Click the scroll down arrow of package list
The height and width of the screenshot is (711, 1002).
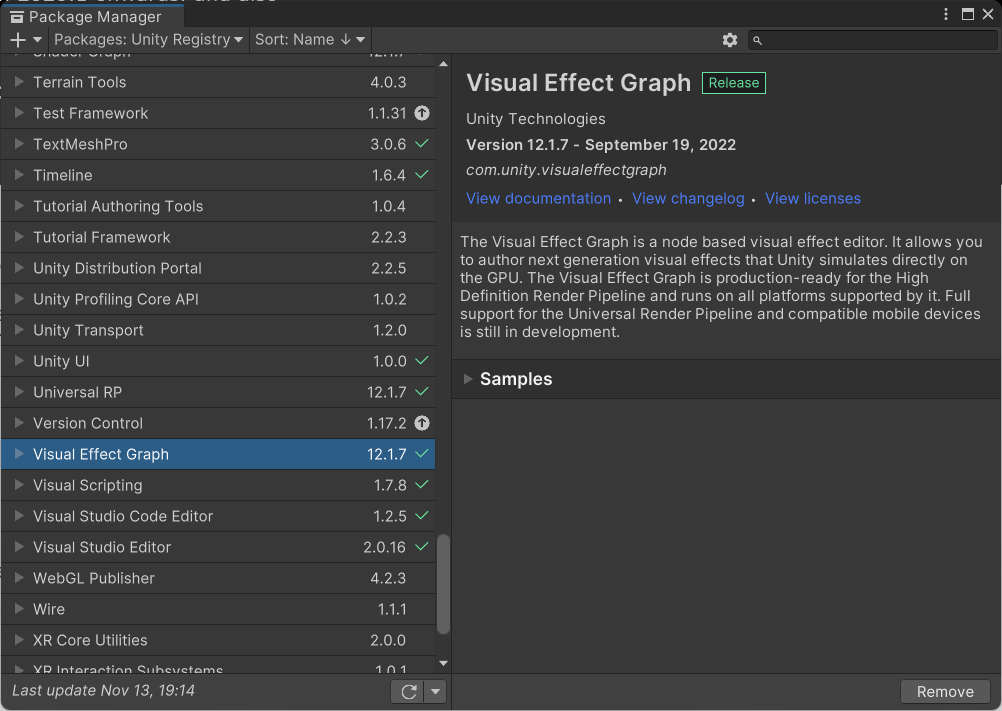point(443,664)
